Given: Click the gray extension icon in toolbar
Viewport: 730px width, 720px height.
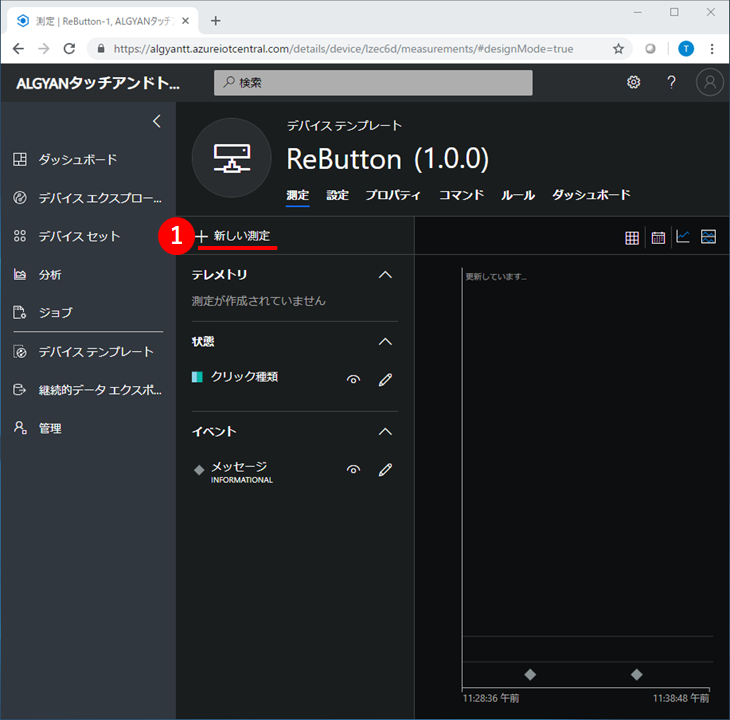Looking at the screenshot, I should (x=650, y=48).
